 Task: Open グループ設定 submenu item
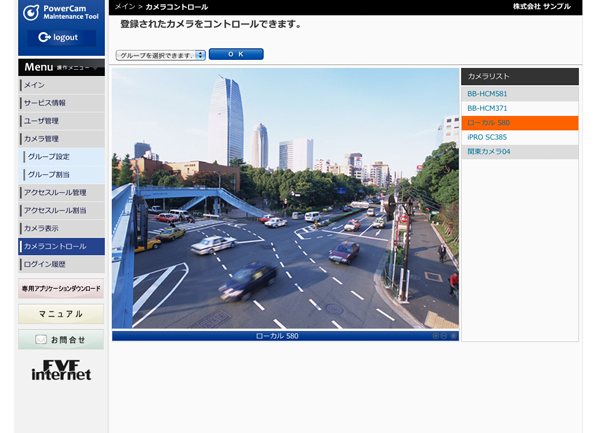click(63, 157)
